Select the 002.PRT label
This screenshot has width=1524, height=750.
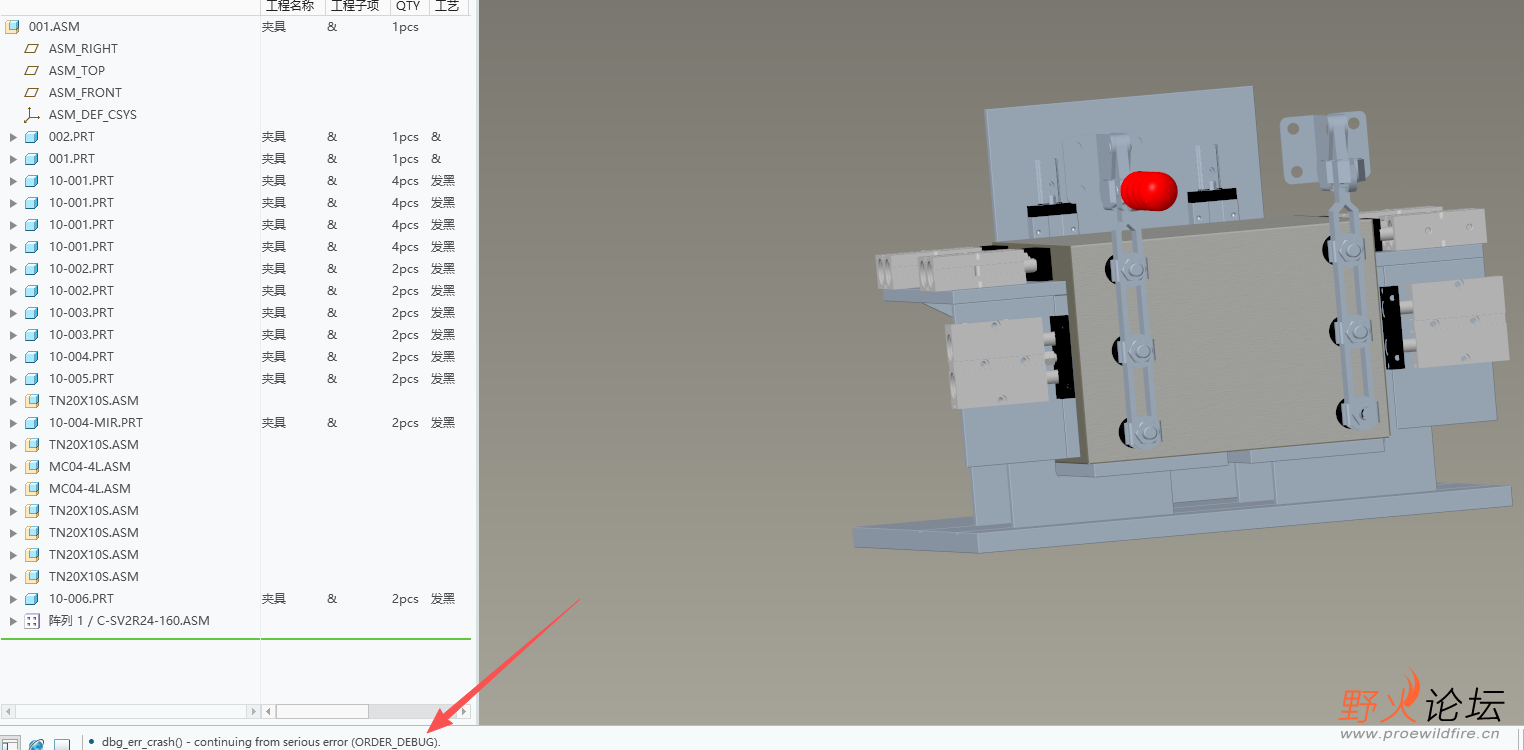(x=72, y=137)
